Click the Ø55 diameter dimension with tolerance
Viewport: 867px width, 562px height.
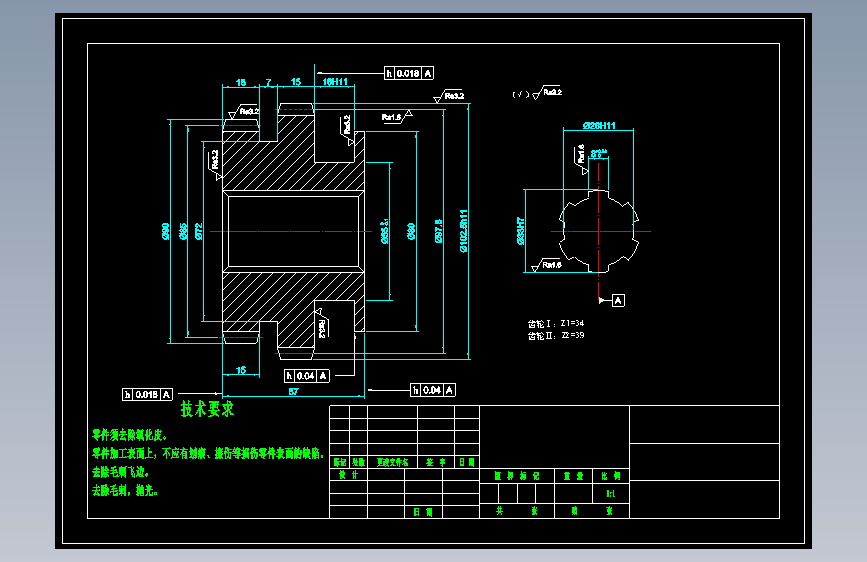pyautogui.click(x=385, y=231)
